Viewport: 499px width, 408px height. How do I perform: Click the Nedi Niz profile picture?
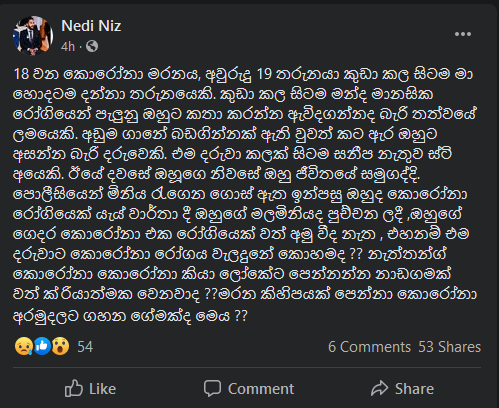[x=33, y=35]
